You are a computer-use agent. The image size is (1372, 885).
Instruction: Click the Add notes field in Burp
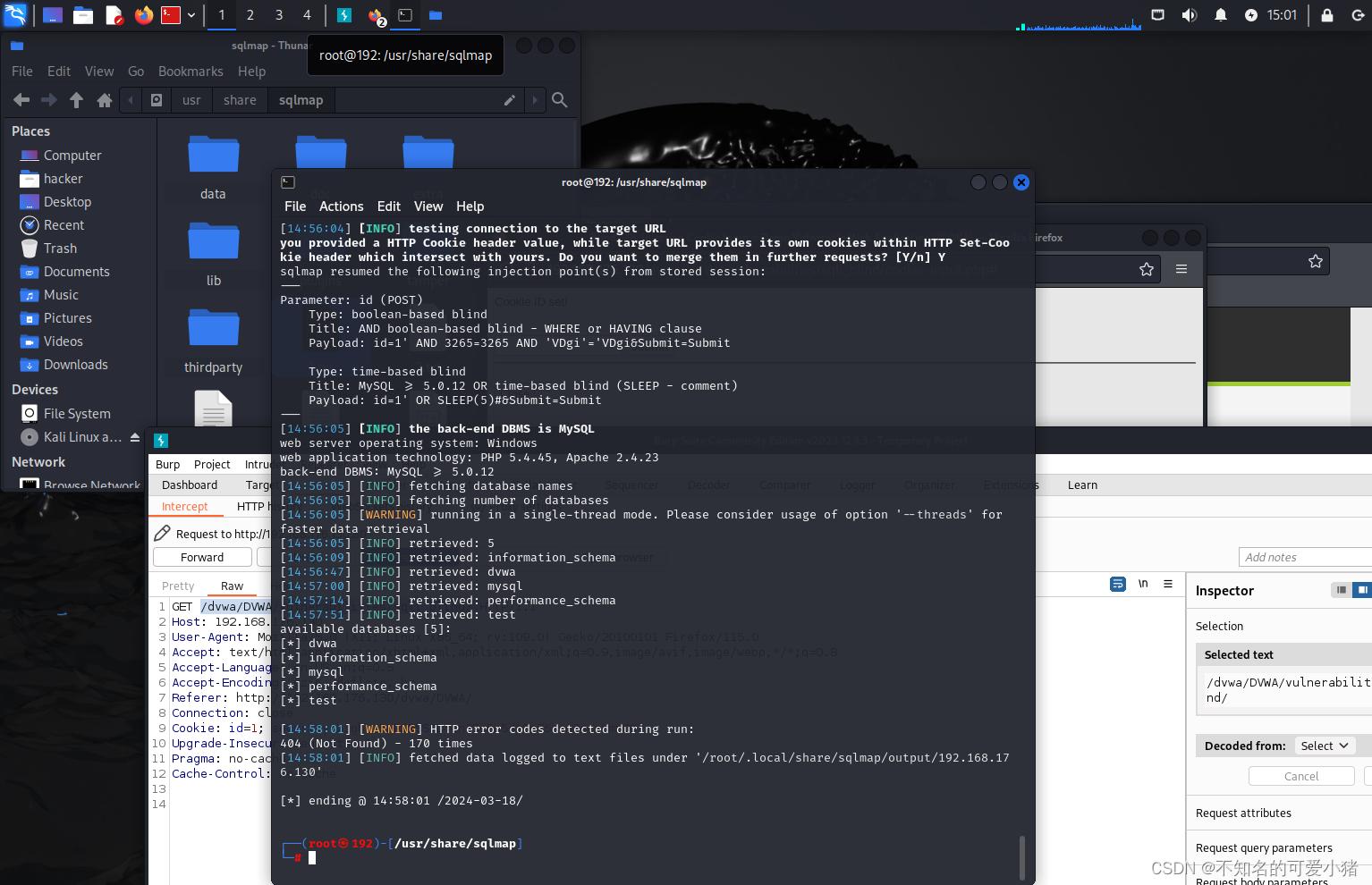1305,557
